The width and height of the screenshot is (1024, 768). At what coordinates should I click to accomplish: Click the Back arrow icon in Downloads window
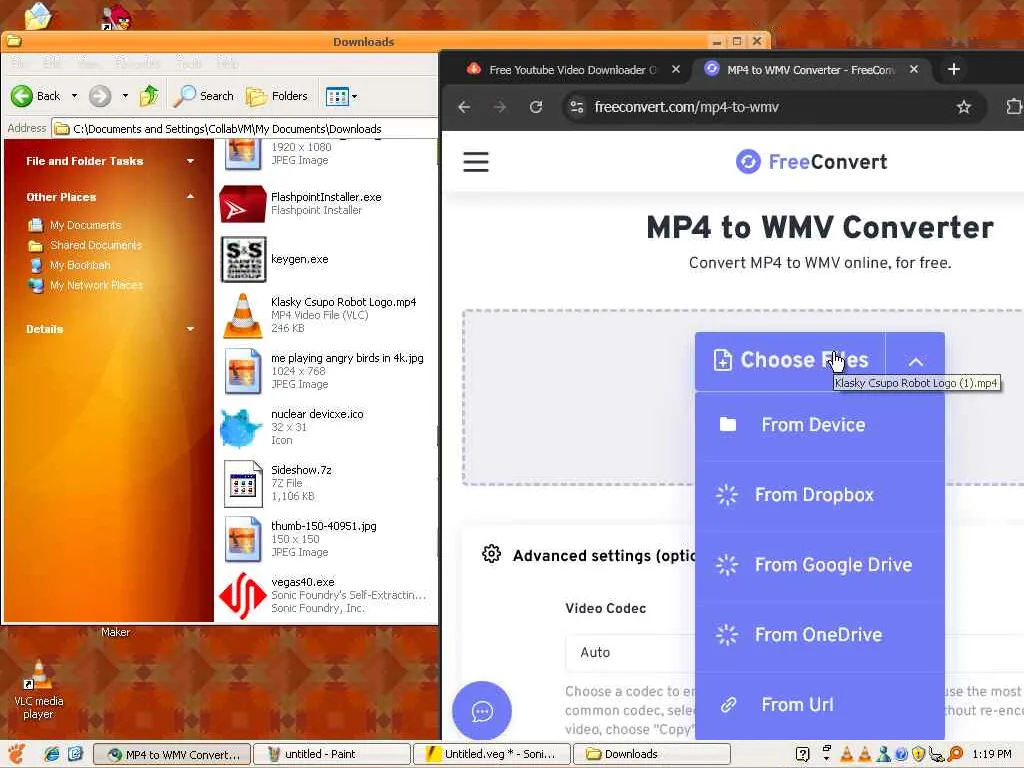pyautogui.click(x=22, y=96)
